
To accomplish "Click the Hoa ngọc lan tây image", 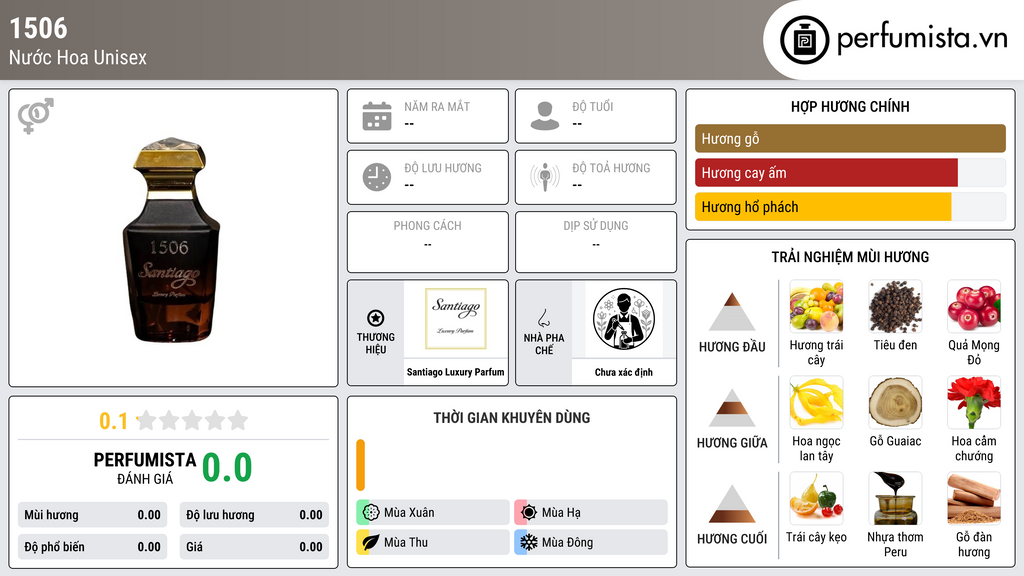I will click(x=816, y=402).
